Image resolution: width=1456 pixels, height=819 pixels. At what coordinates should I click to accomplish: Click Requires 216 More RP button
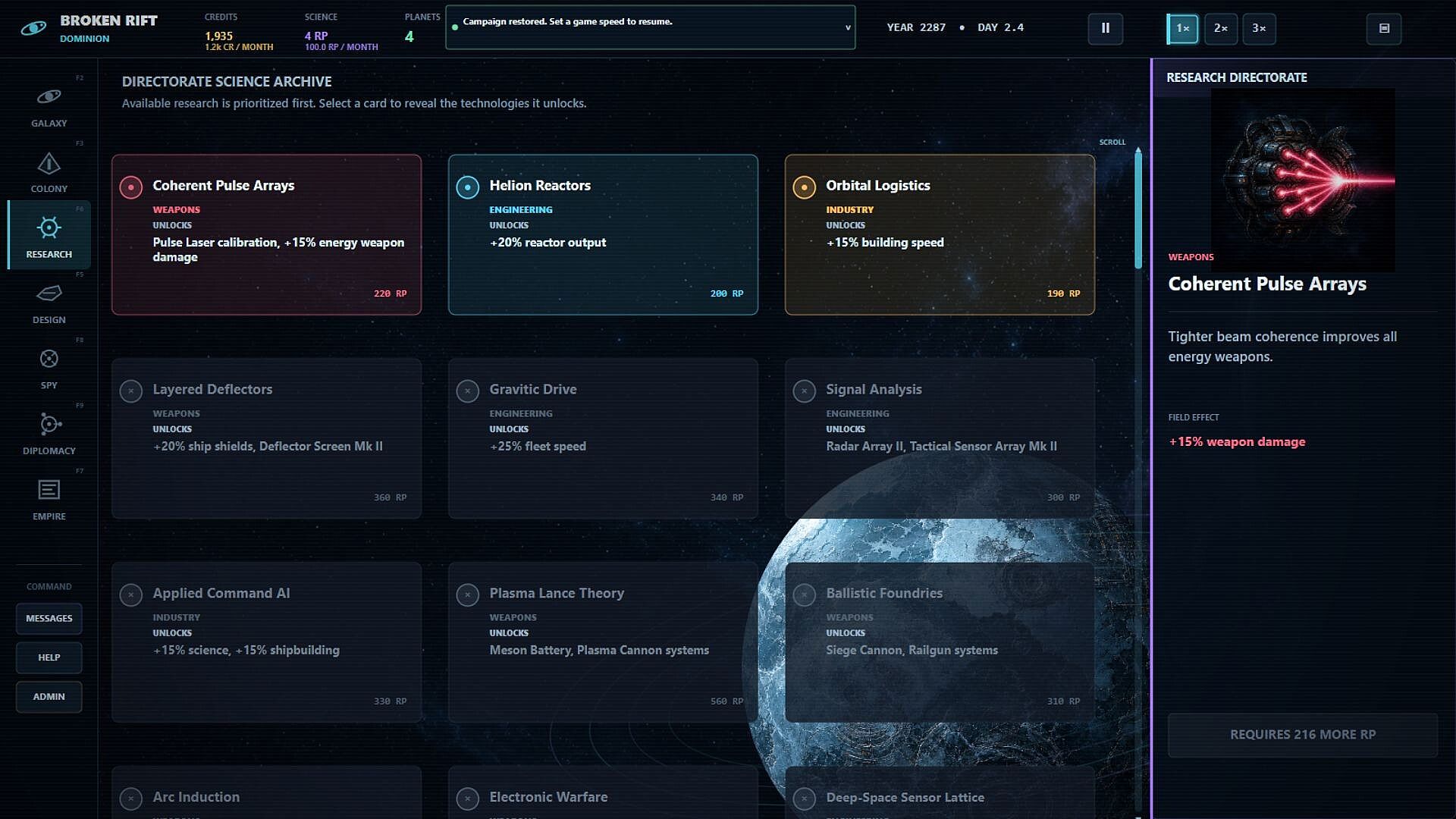click(1302, 734)
